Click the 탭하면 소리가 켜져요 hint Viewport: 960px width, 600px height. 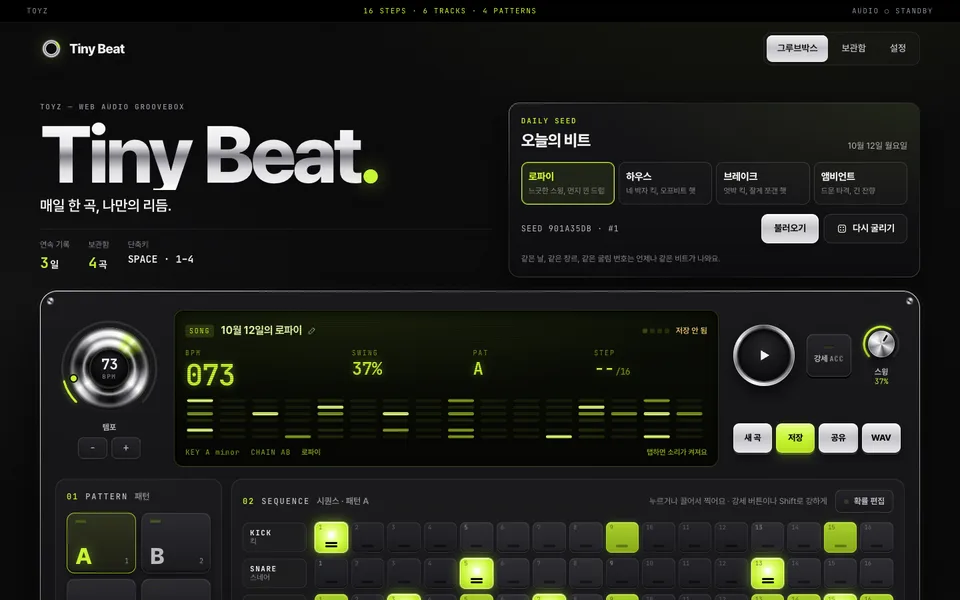point(677,452)
